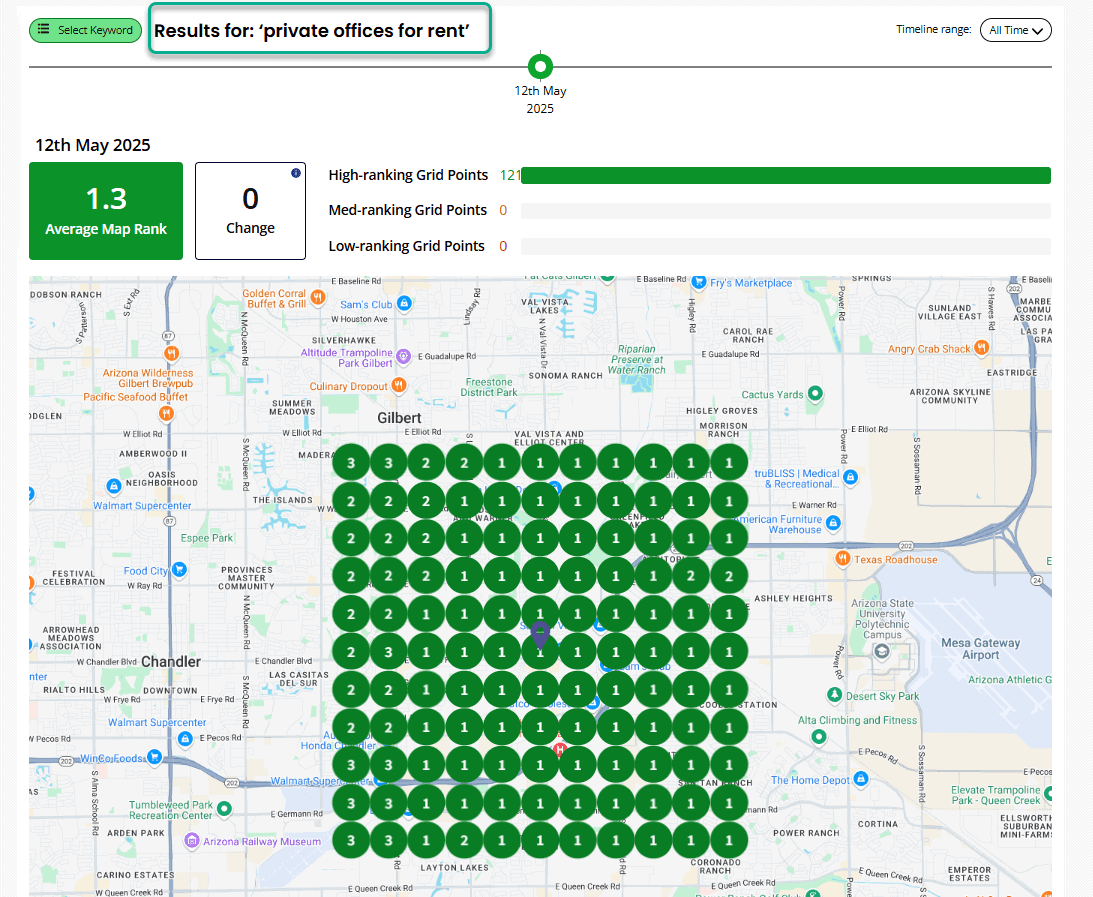The height and width of the screenshot is (897, 1093).
Task: Click the Angry Crab Shack restaurant icon
Action: [x=981, y=347]
